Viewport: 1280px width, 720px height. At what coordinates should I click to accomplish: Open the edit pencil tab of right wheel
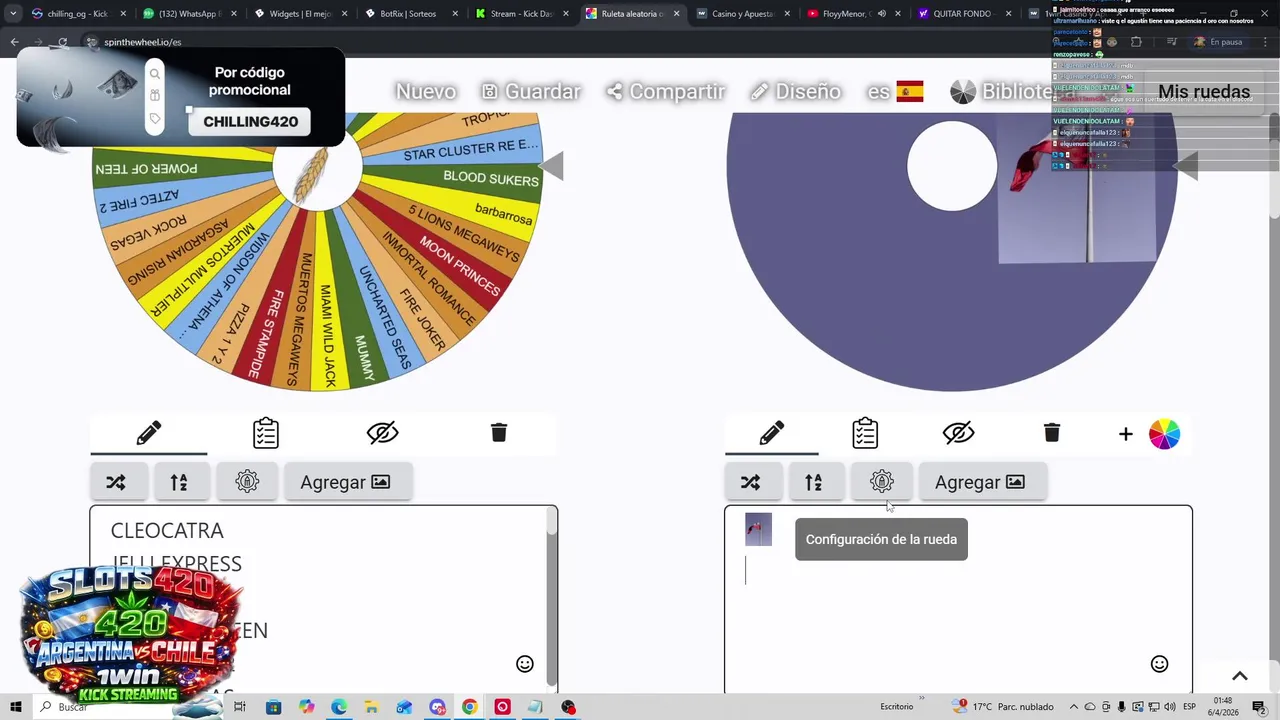[x=772, y=433]
